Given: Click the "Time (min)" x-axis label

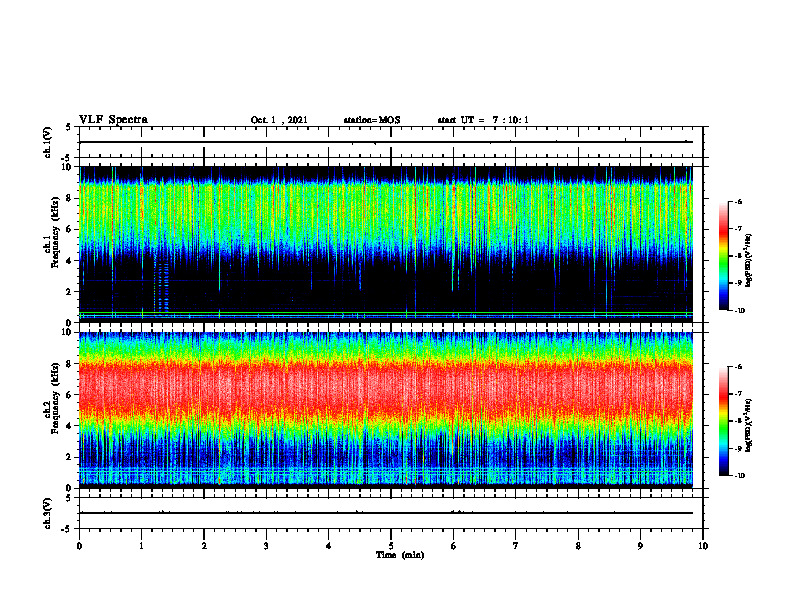Looking at the screenshot, I should point(400,555).
